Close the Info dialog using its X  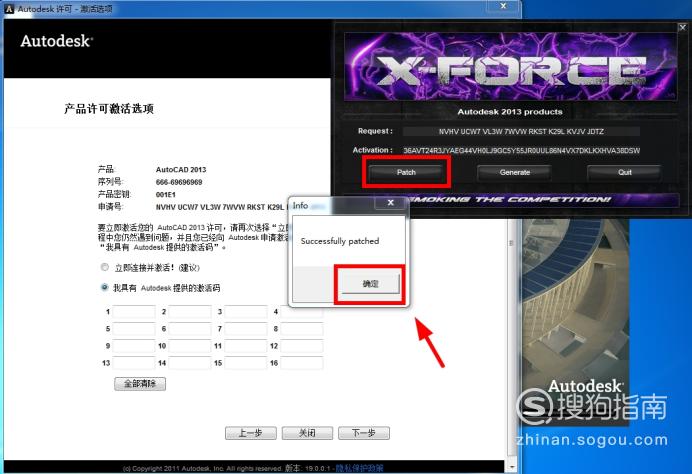pyautogui.click(x=391, y=203)
